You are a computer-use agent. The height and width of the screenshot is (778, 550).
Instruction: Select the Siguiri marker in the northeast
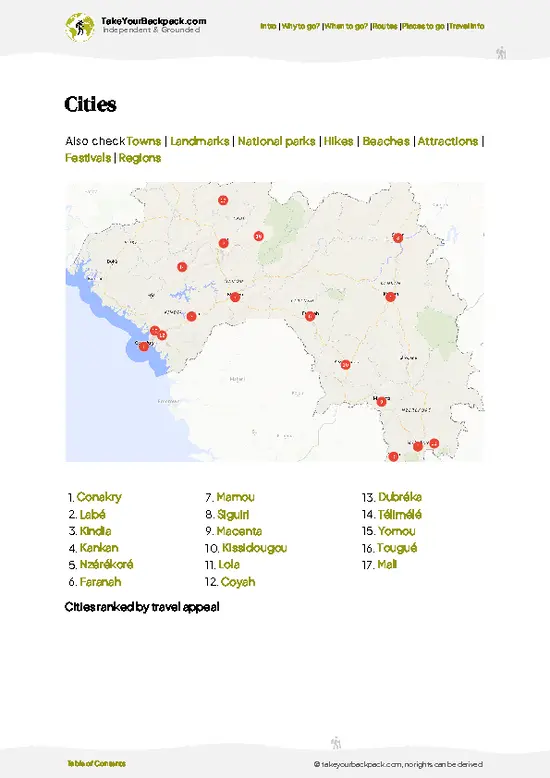(x=398, y=238)
